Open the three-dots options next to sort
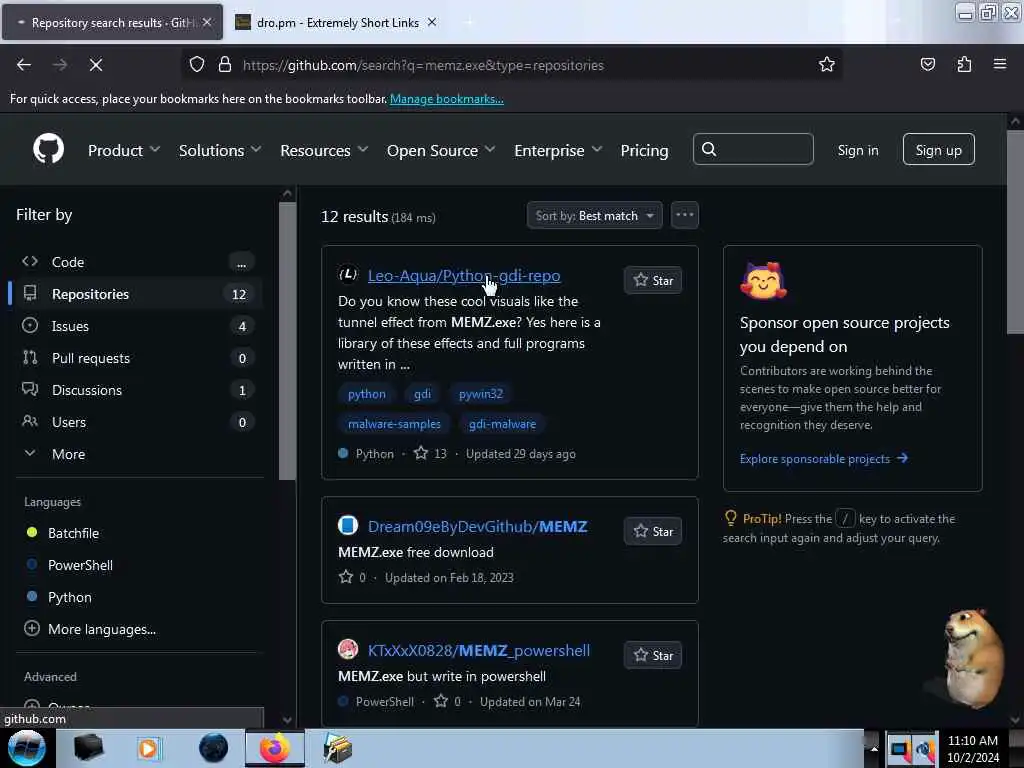This screenshot has width=1024, height=768. (x=684, y=215)
